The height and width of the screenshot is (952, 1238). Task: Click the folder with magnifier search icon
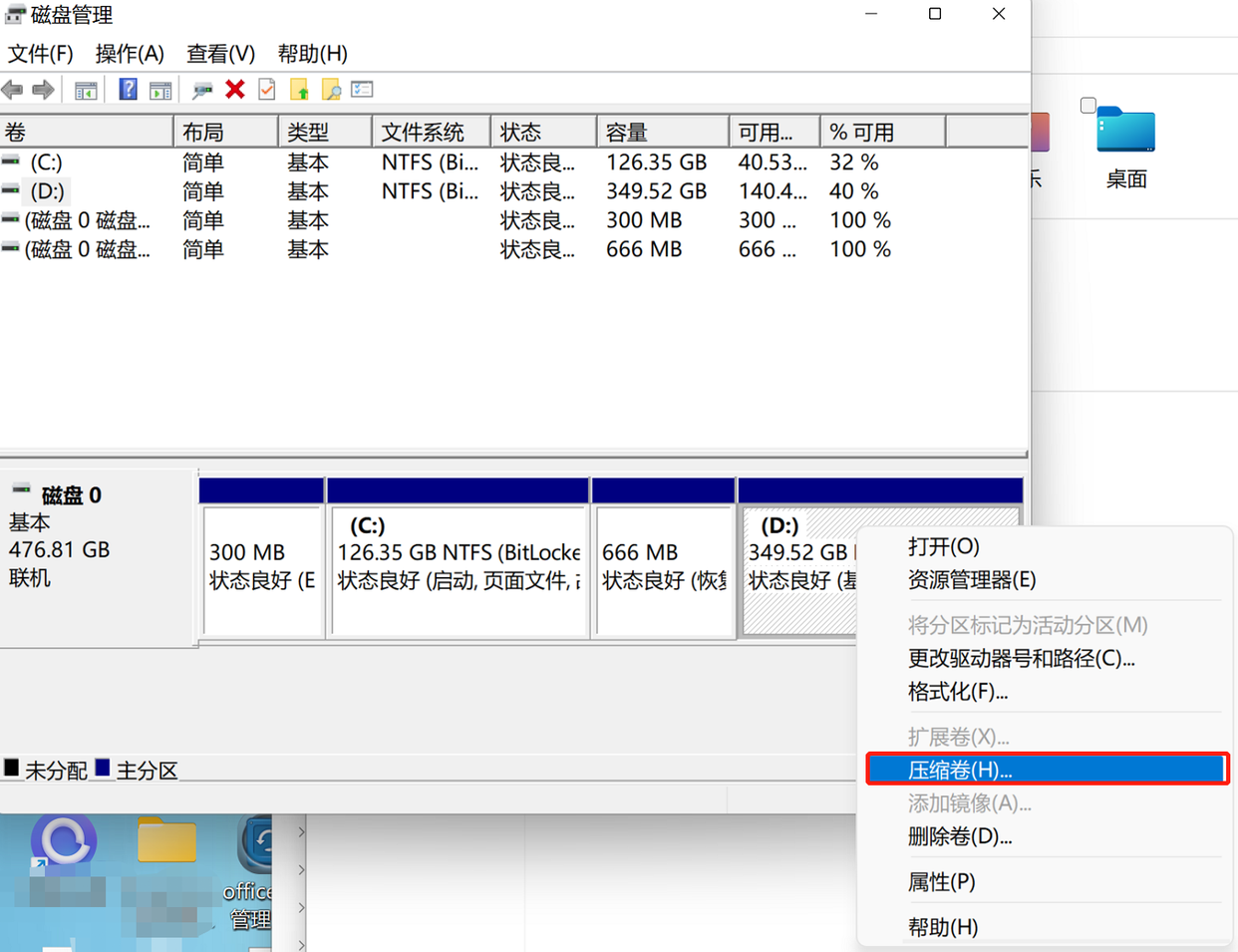click(x=331, y=91)
